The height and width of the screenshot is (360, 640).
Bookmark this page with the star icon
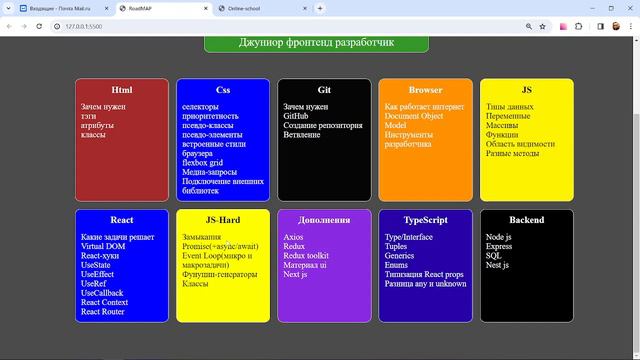click(542, 26)
